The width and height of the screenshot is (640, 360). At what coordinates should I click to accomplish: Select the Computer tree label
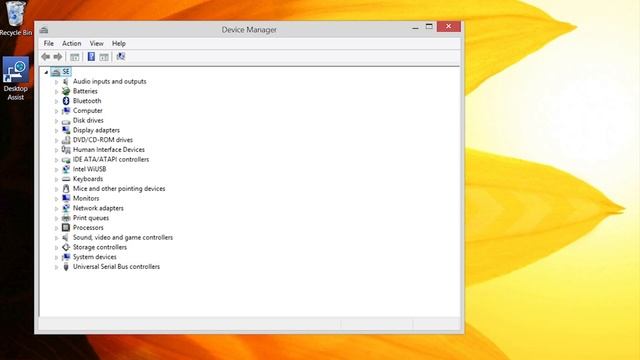pyautogui.click(x=88, y=111)
